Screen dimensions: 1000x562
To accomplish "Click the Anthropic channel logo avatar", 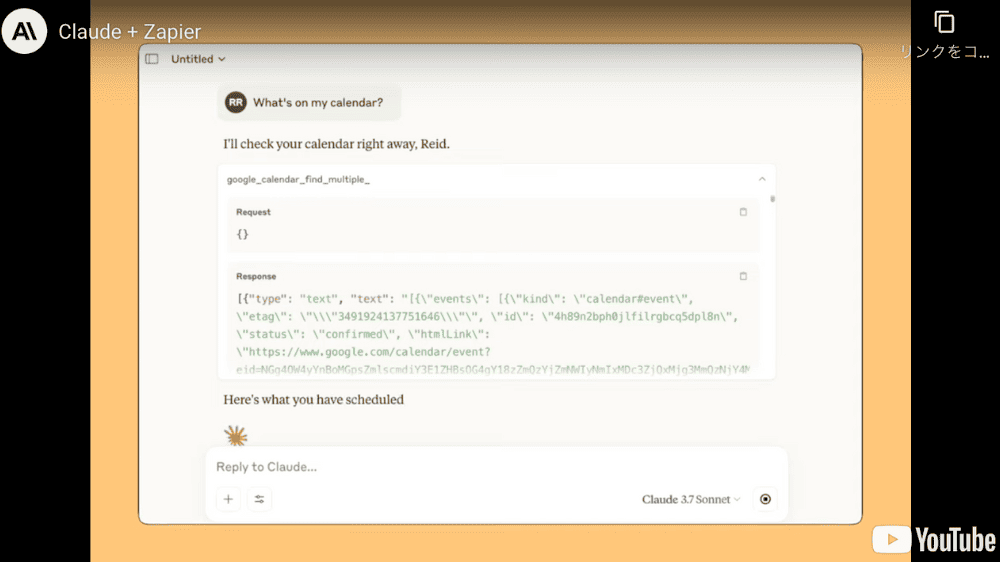I will click(24, 31).
